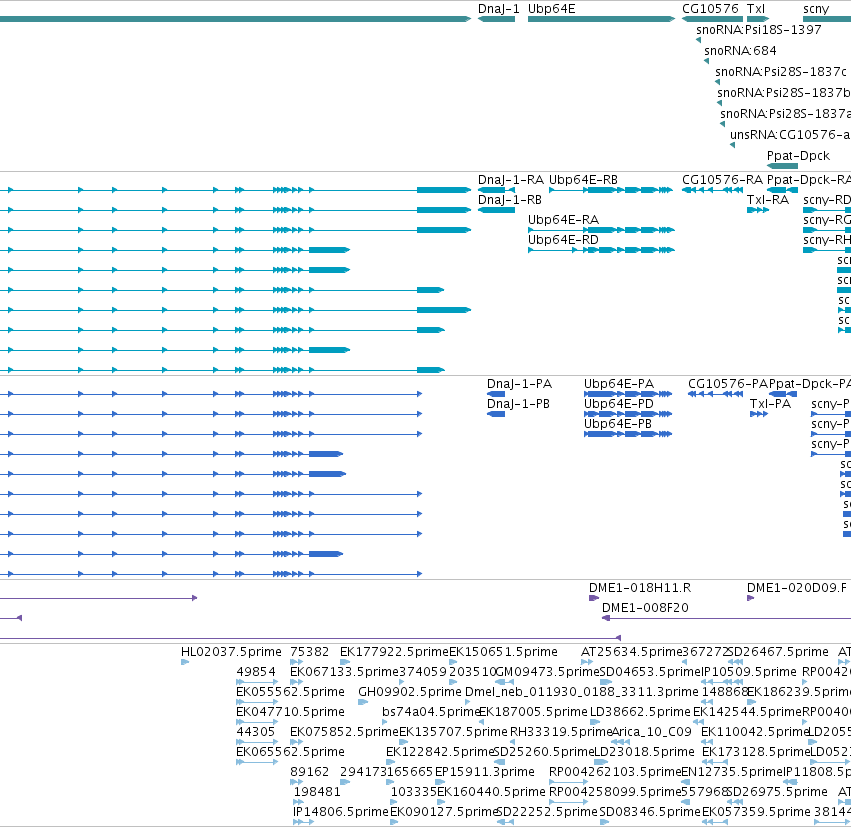This screenshot has height=827, width=851.
Task: Click the unsRNA:CG10576-a label
Action: pyautogui.click(x=790, y=135)
